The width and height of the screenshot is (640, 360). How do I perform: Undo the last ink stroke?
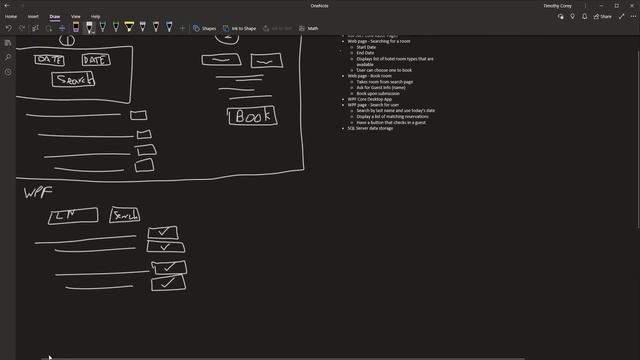coord(9,28)
